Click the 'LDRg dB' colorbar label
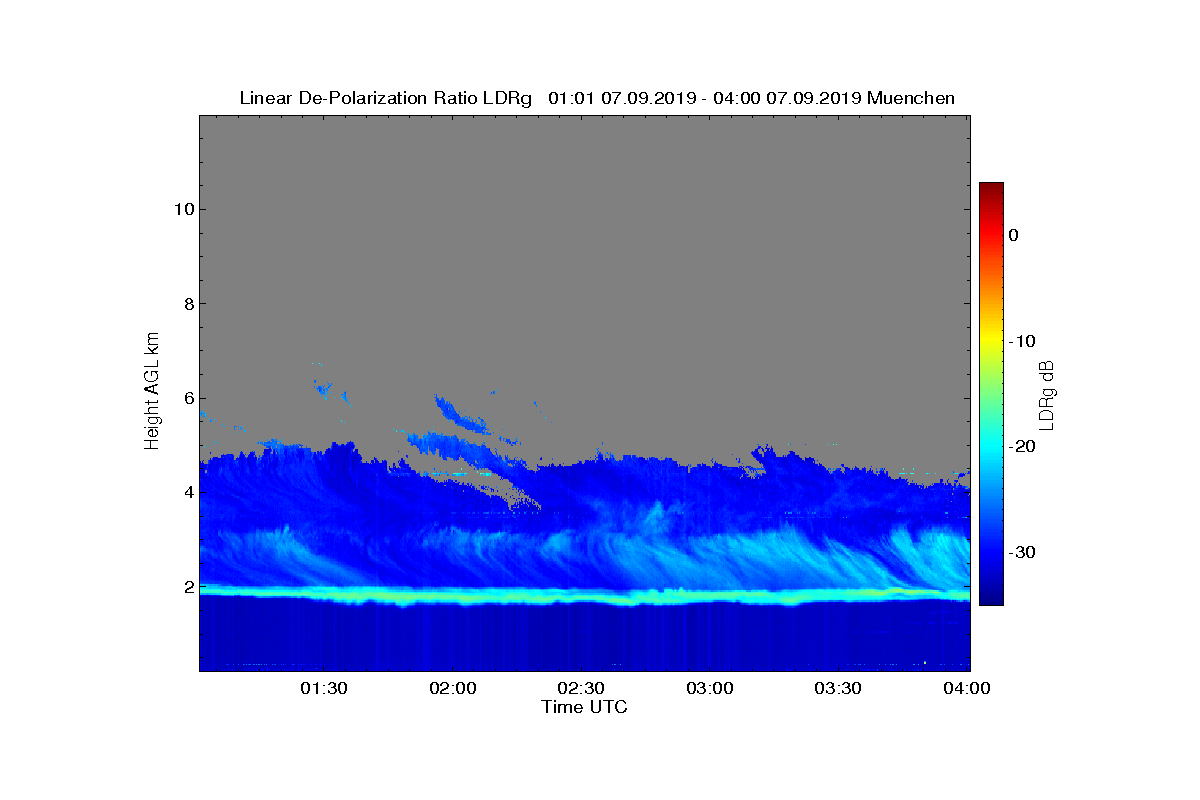The image size is (1200, 800). click(1047, 394)
